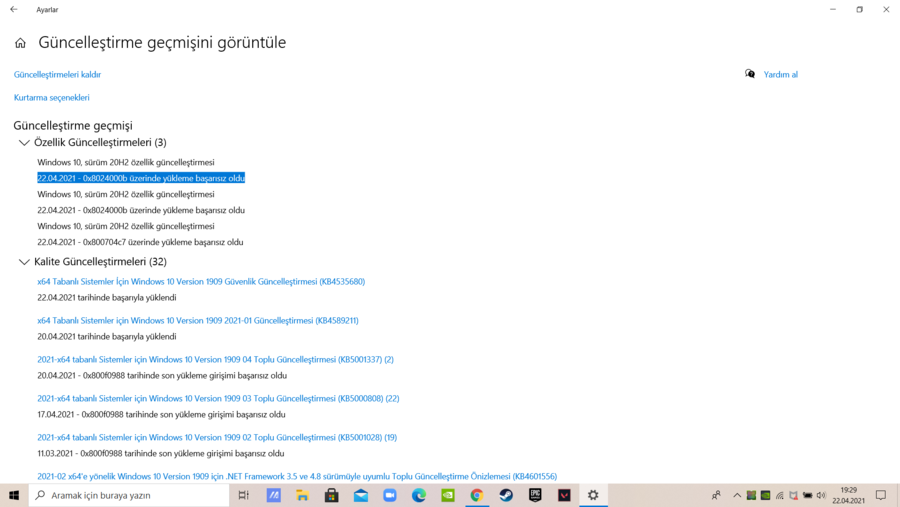Click the 20.04.2021 0x800f0988 failure text

point(162,376)
